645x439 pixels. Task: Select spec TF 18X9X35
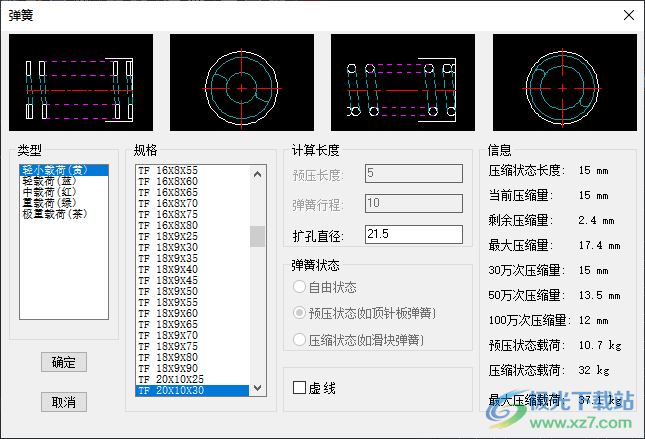point(193,258)
